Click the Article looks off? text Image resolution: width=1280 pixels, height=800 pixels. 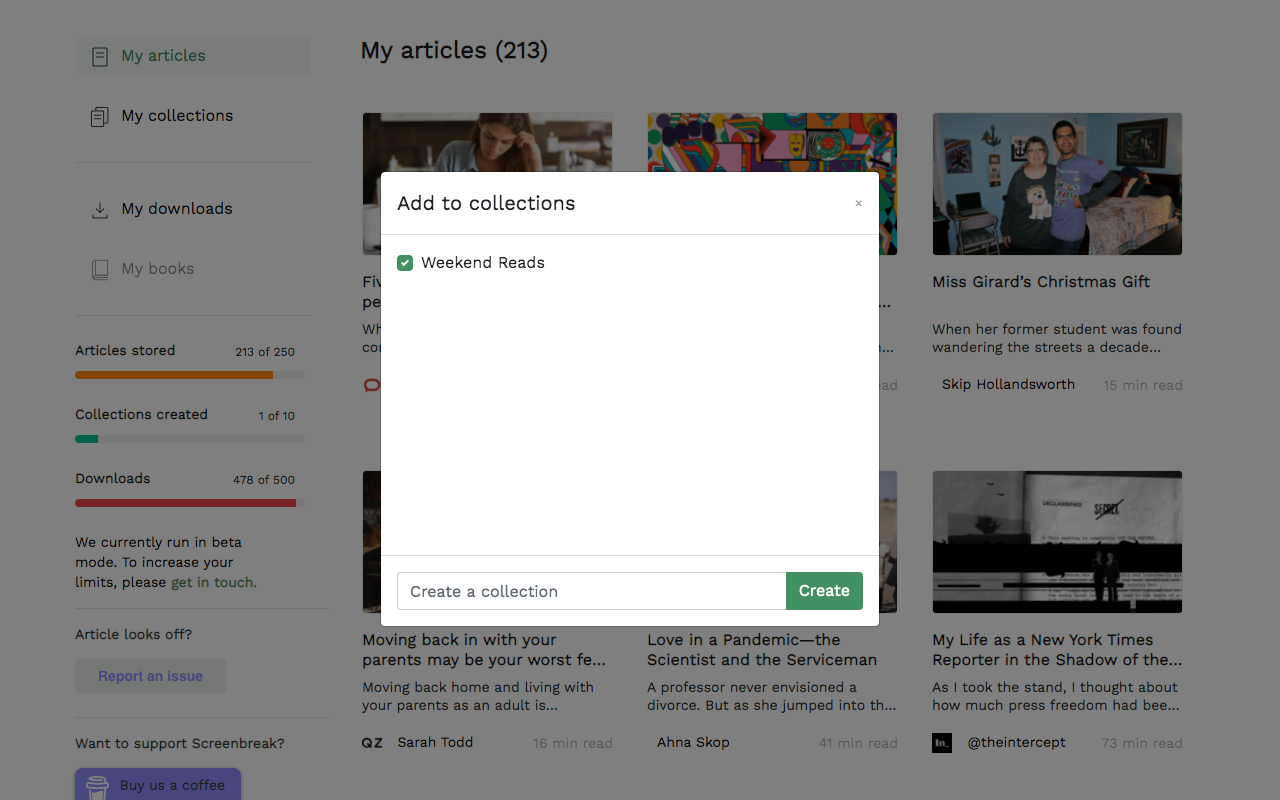click(134, 634)
